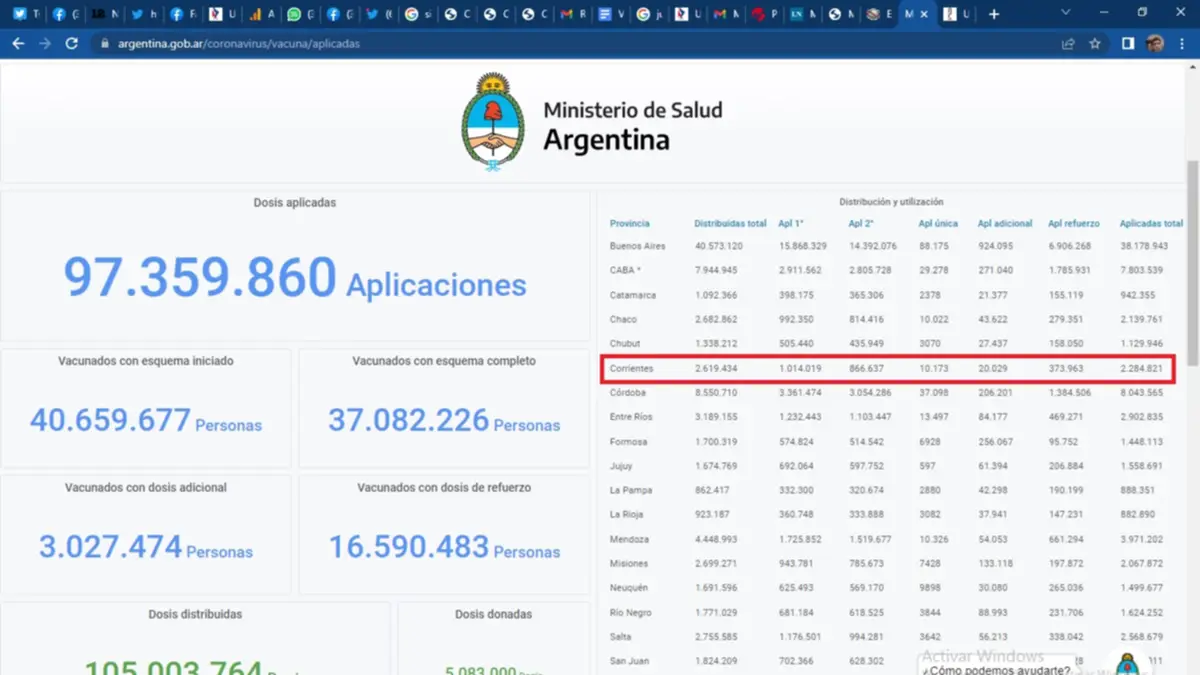Select the Chaco row name
Image resolution: width=1200 pixels, height=675 pixels.
click(623, 319)
